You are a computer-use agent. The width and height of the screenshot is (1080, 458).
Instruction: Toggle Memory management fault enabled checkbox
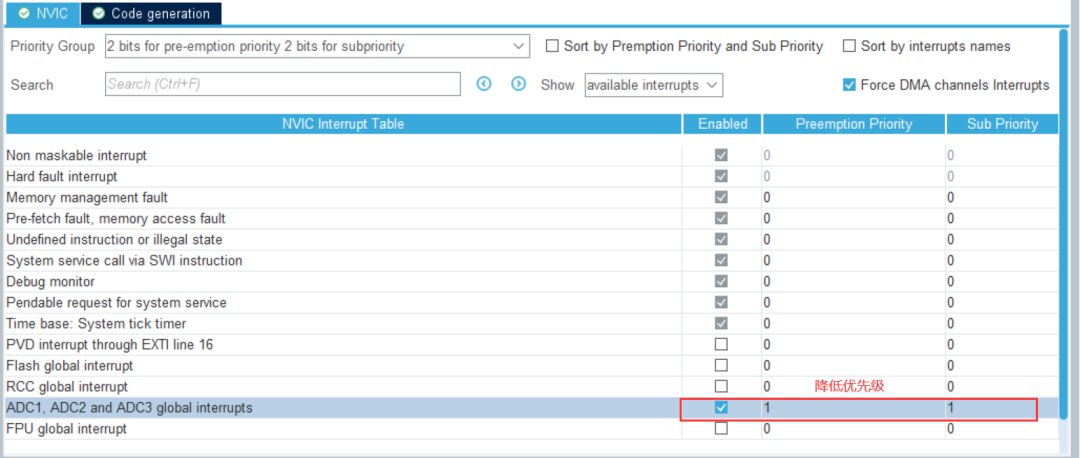[x=721, y=197]
